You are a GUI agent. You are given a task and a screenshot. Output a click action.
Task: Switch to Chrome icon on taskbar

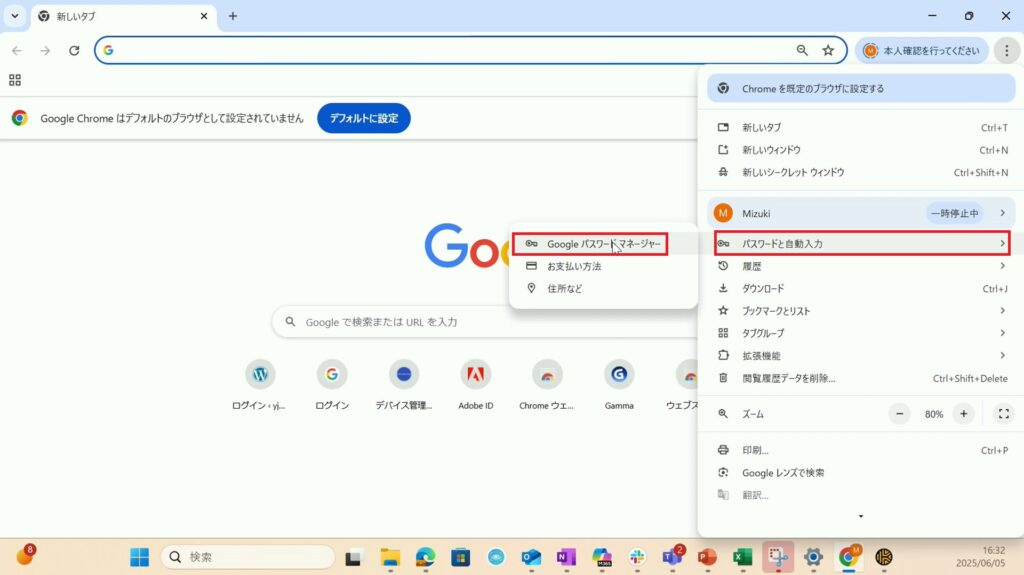pos(848,557)
